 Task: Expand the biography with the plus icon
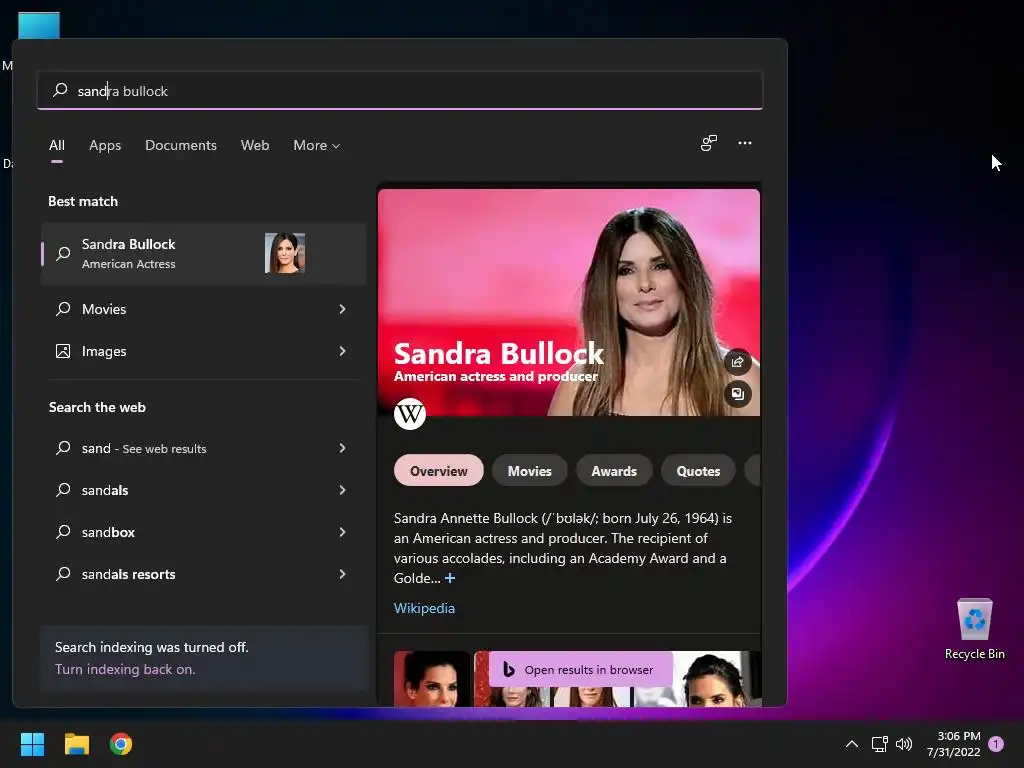tap(450, 578)
